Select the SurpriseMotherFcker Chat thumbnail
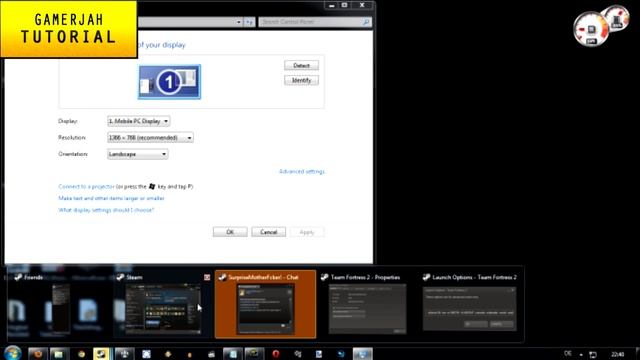The width and height of the screenshot is (640, 360). 265,304
